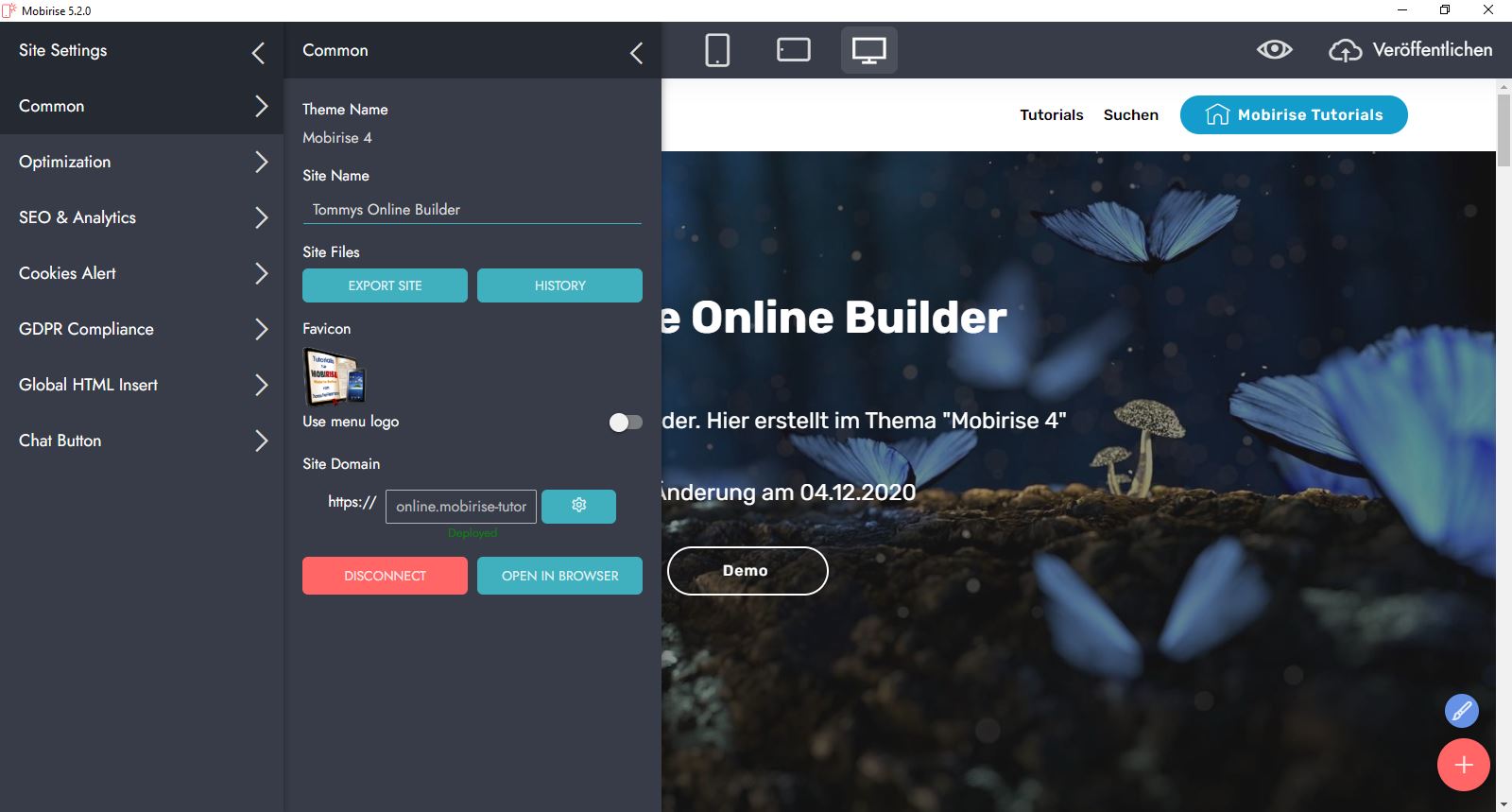Expand the Cookies Alert chevron
This screenshot has height=812, width=1512.
click(x=262, y=273)
